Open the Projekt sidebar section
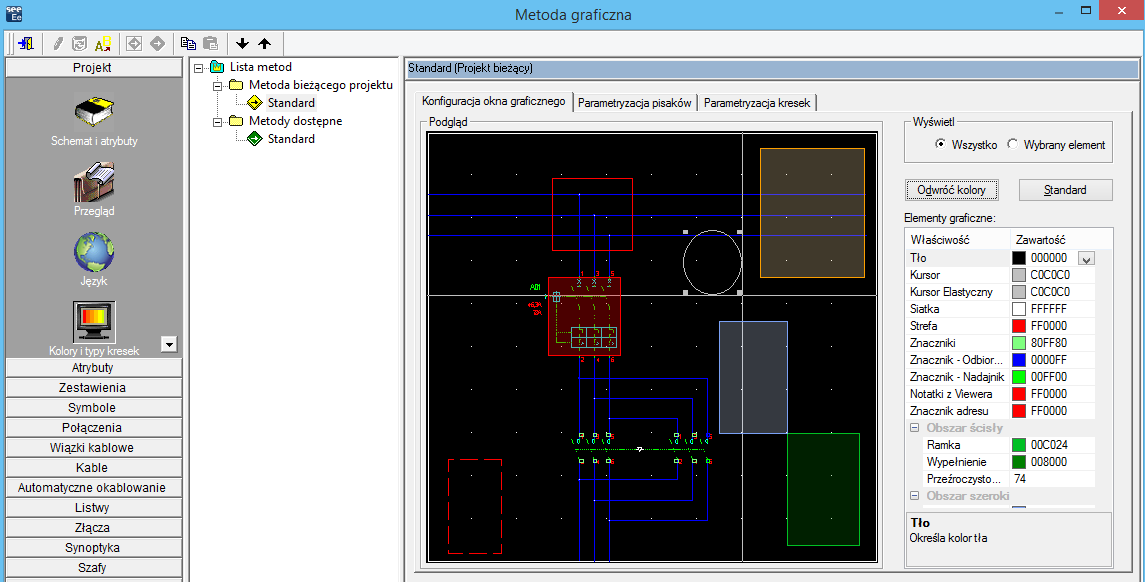 93,67
